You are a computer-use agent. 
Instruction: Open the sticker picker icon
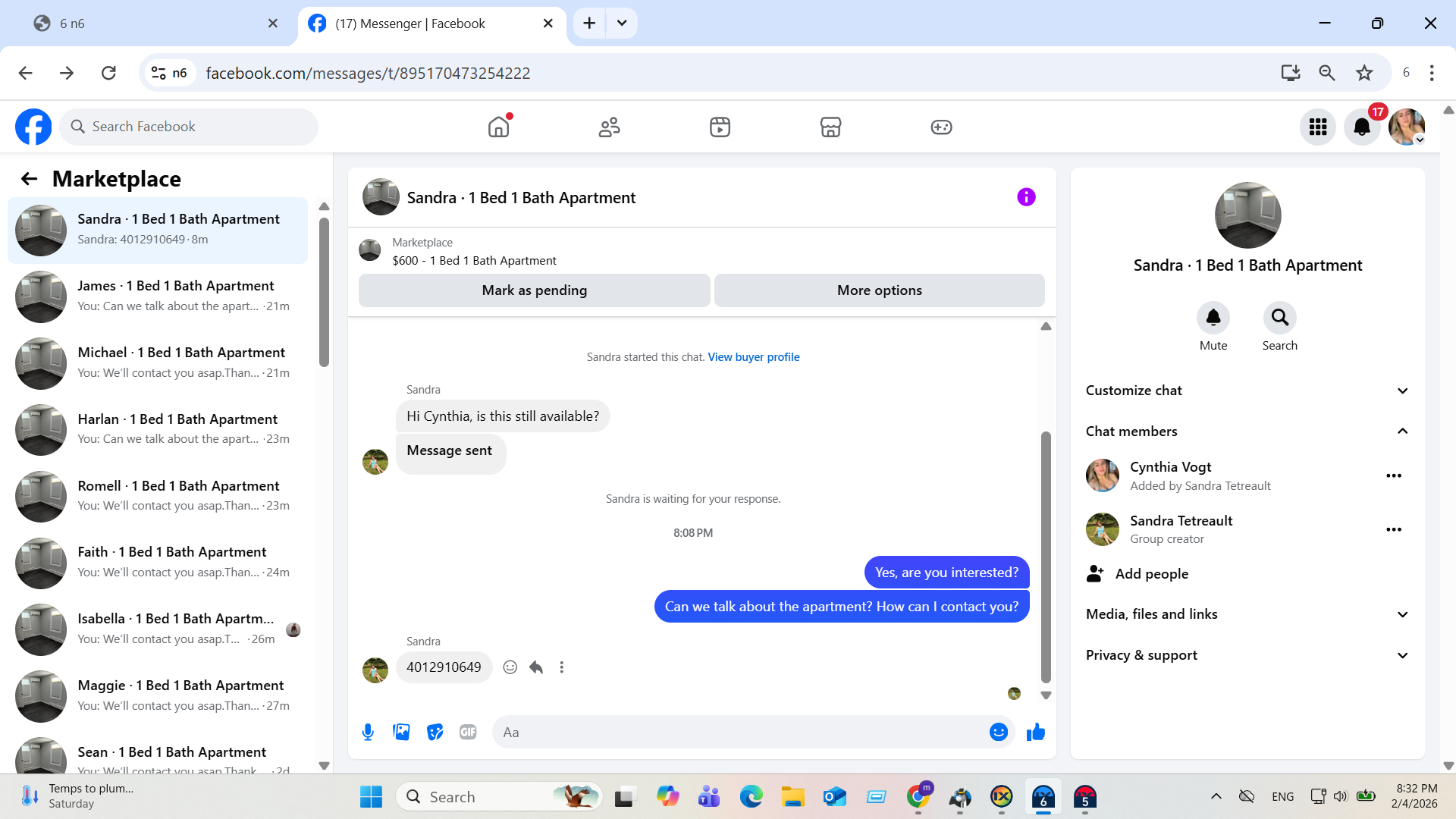pos(435,732)
